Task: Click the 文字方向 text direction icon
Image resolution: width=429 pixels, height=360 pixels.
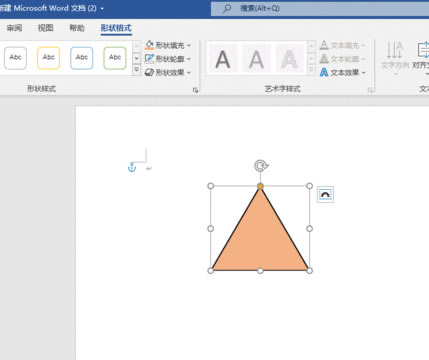Action: pyautogui.click(x=395, y=50)
